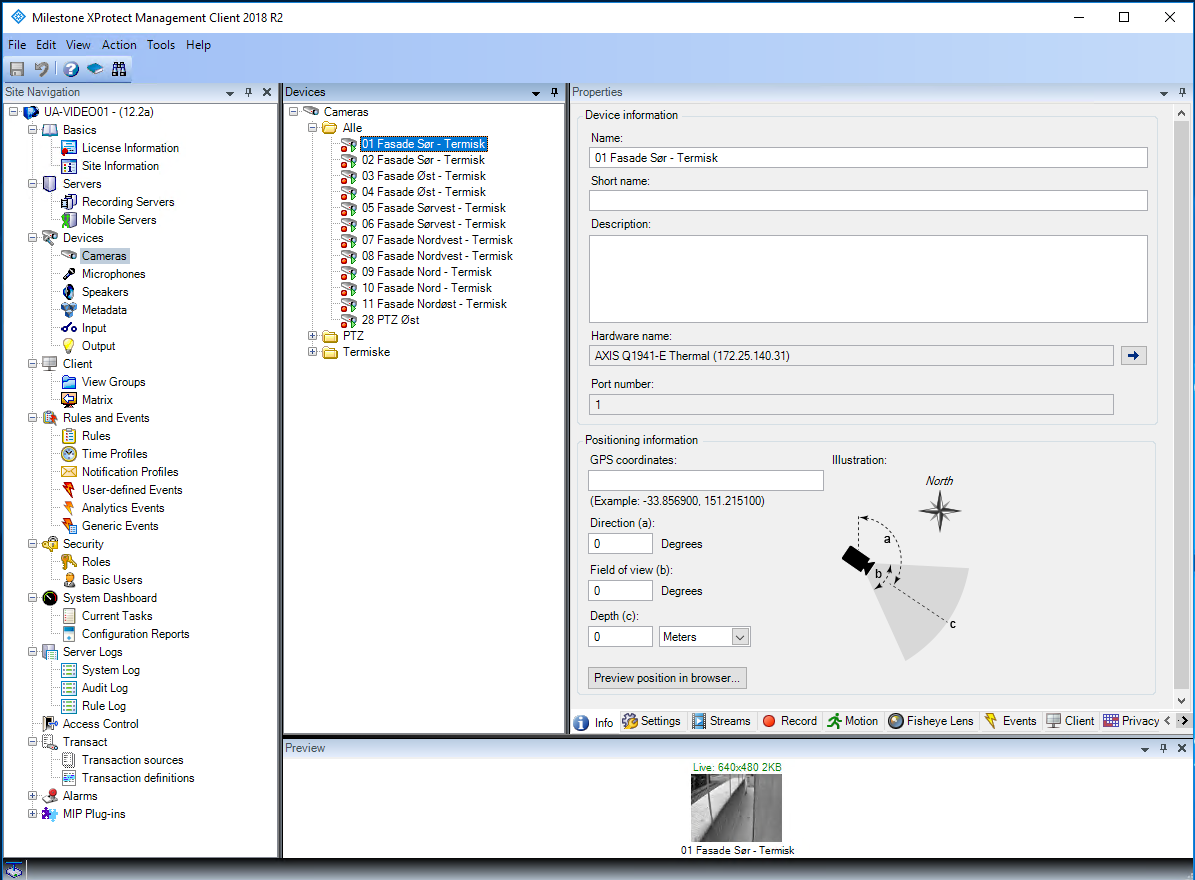Go to hardware using blue arrow button
This screenshot has width=1195, height=880.
coord(1133,356)
